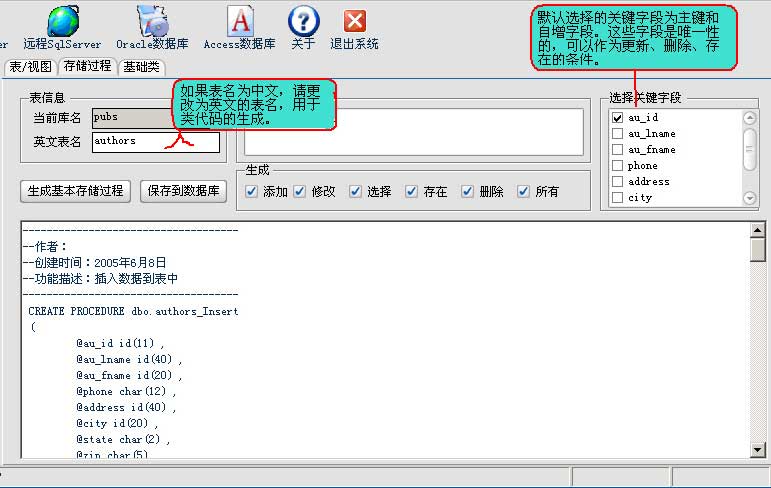Viewport: 771px width, 488px height.
Task: Toggle the 删除 checkbox
Action: [468, 191]
